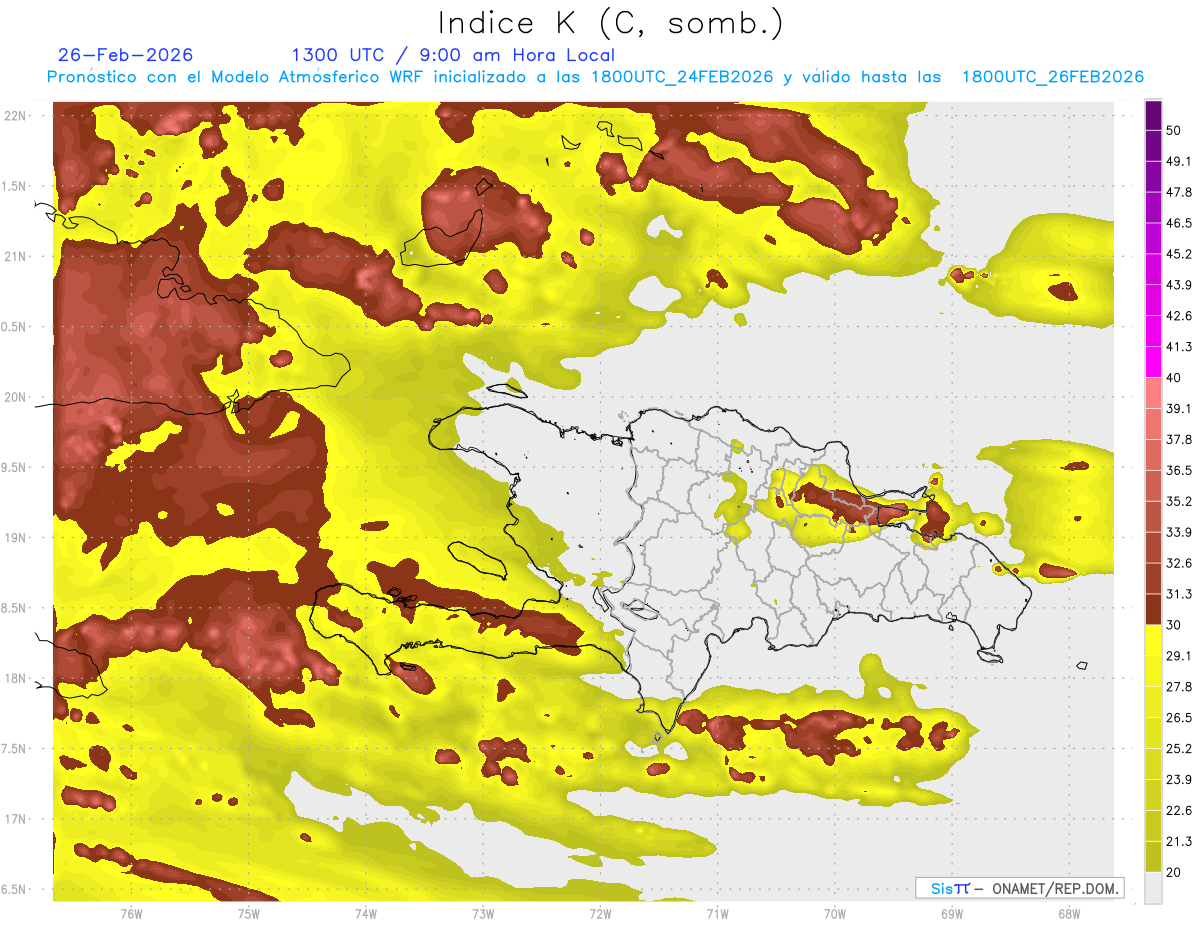
Task: Click the "SisTT - ONAMET/REP.DOM." credit box
Action: click(x=1019, y=888)
